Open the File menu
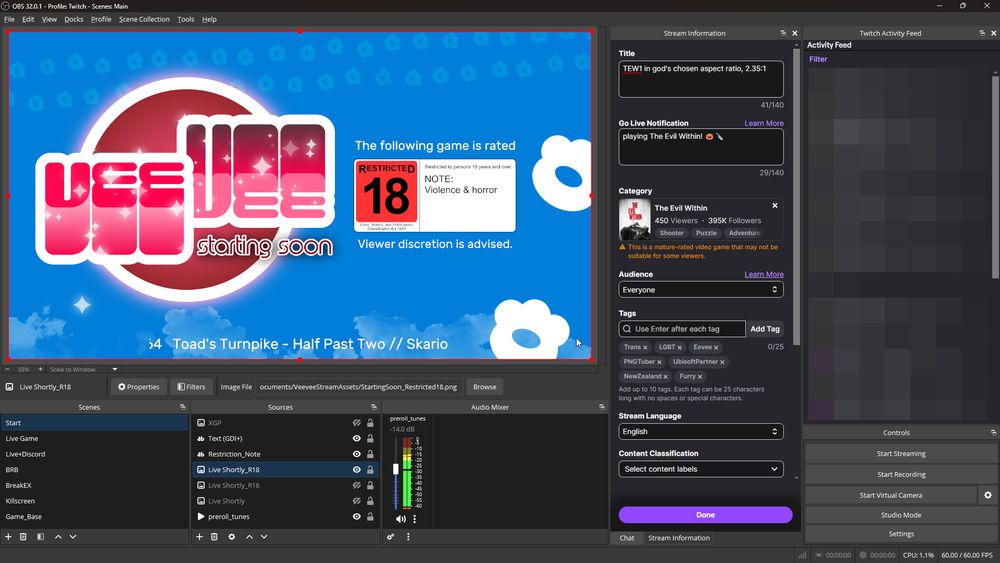Image resolution: width=1000 pixels, height=563 pixels. coord(10,19)
